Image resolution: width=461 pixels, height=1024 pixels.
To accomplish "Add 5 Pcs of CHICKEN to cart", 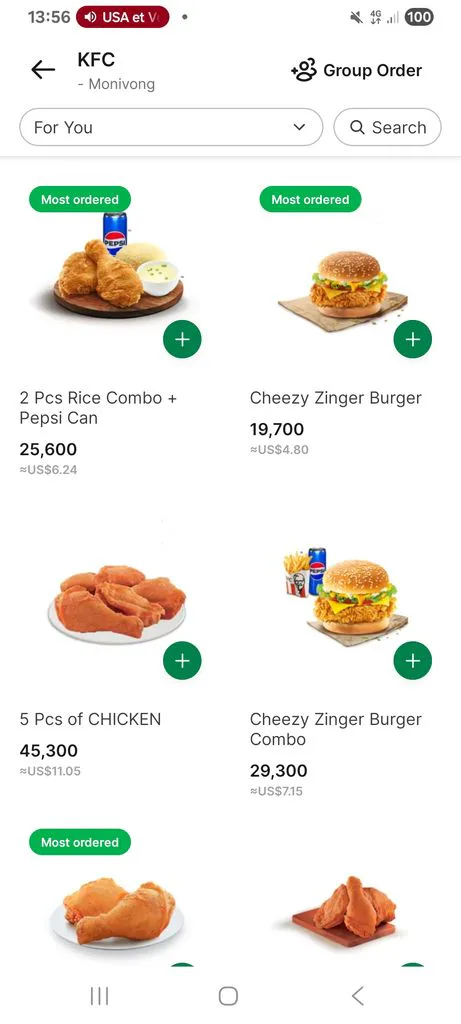I will [x=182, y=661].
